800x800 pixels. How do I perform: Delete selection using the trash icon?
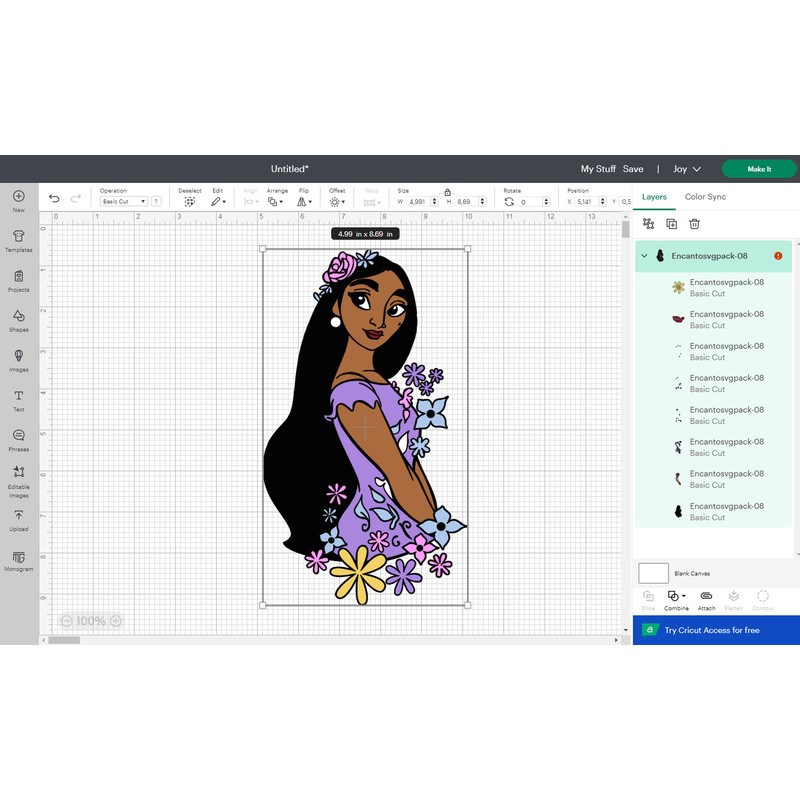695,223
